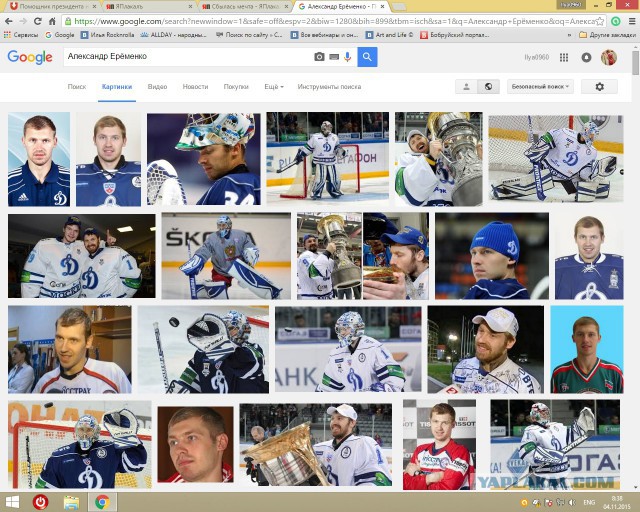Open the account profile avatar
The image size is (640, 512).
609,57
